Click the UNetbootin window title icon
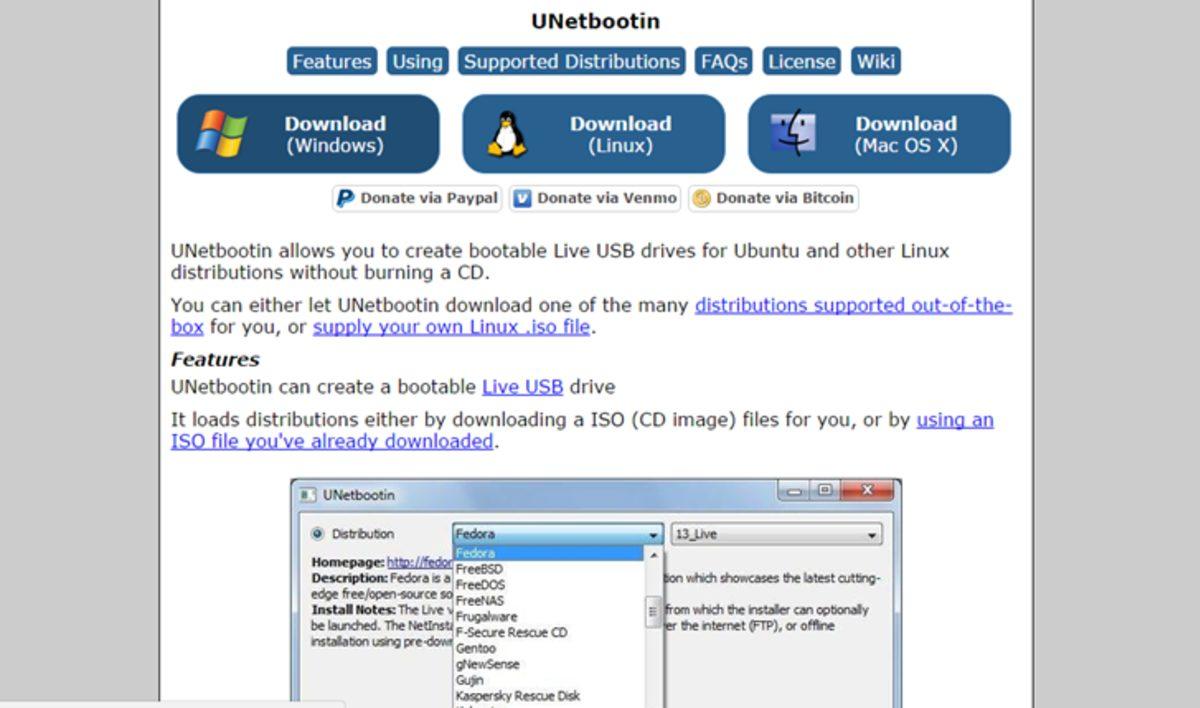The width and height of the screenshot is (1200, 708). [308, 495]
